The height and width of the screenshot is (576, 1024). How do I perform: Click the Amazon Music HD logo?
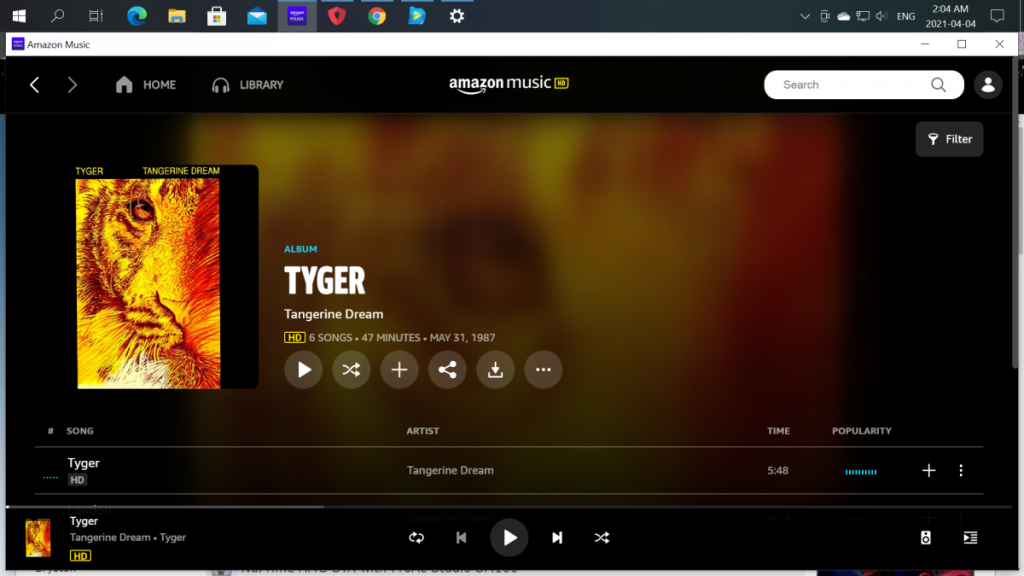(509, 84)
